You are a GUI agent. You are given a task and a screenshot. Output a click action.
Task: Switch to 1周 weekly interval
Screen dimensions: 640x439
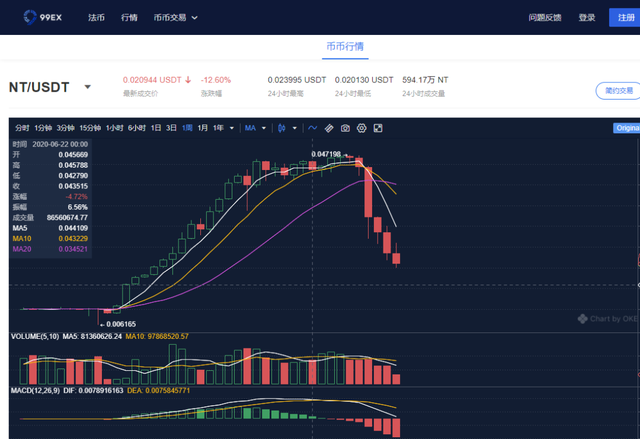point(187,128)
